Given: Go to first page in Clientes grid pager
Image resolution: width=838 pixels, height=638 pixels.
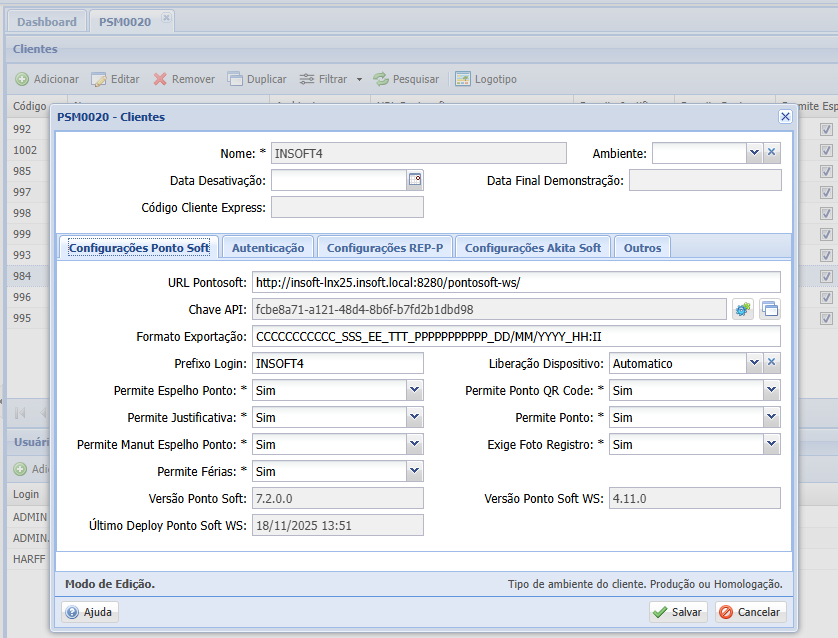Looking at the screenshot, I should point(20,413).
